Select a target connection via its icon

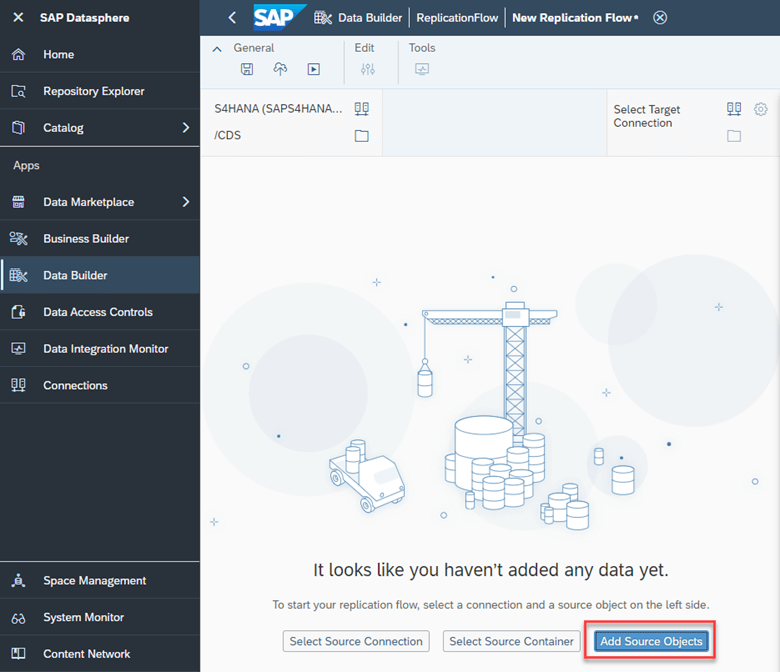click(734, 109)
